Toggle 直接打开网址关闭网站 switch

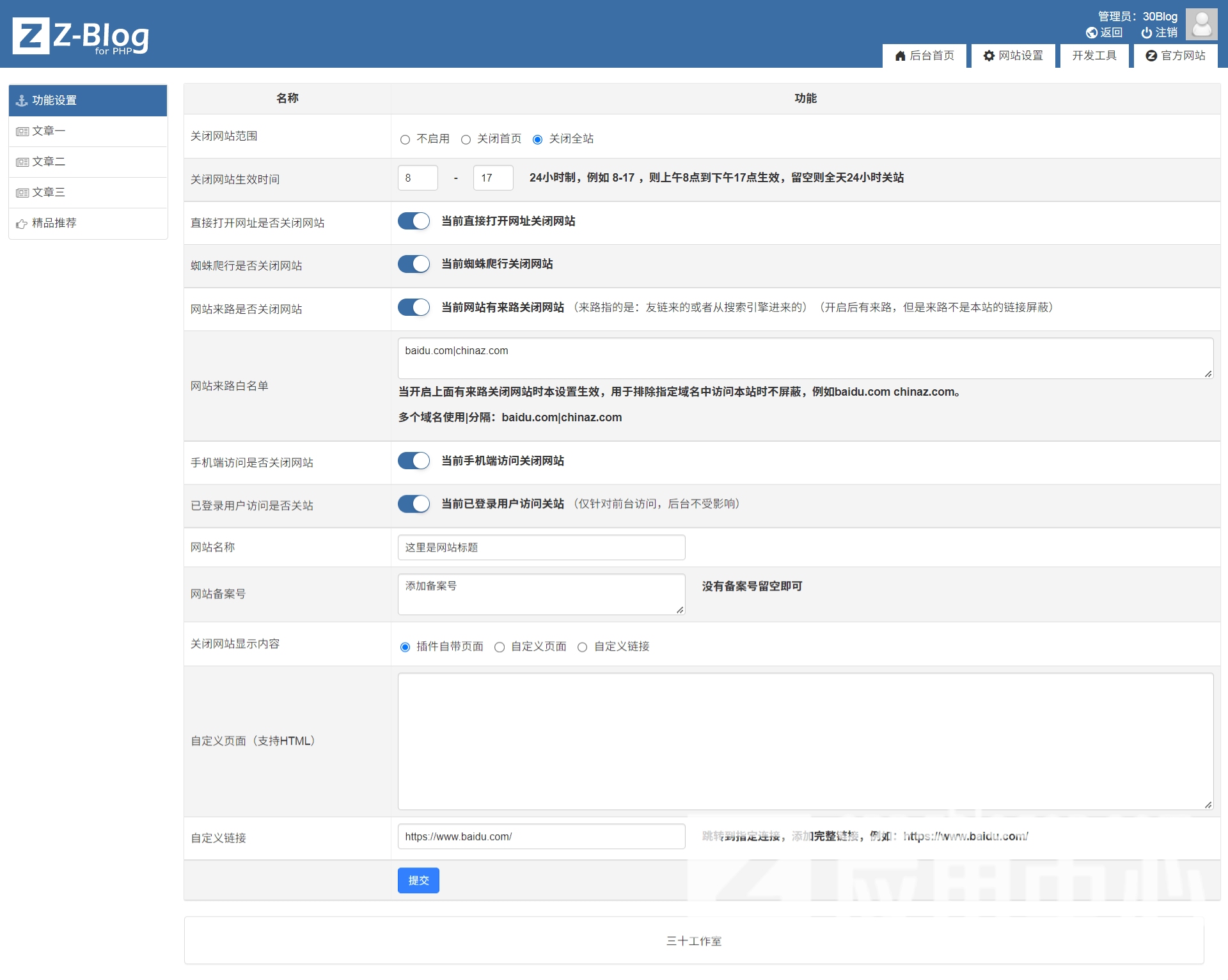pos(414,221)
